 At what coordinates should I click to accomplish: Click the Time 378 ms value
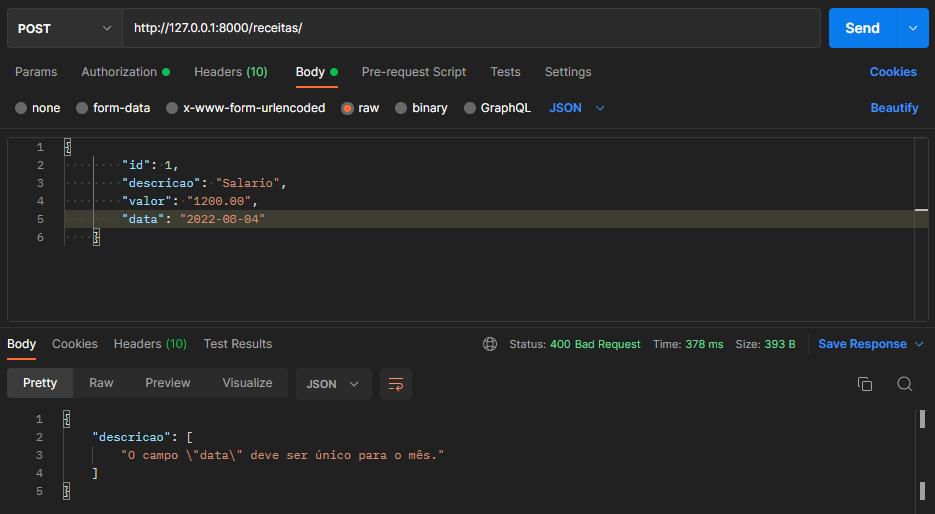704,344
